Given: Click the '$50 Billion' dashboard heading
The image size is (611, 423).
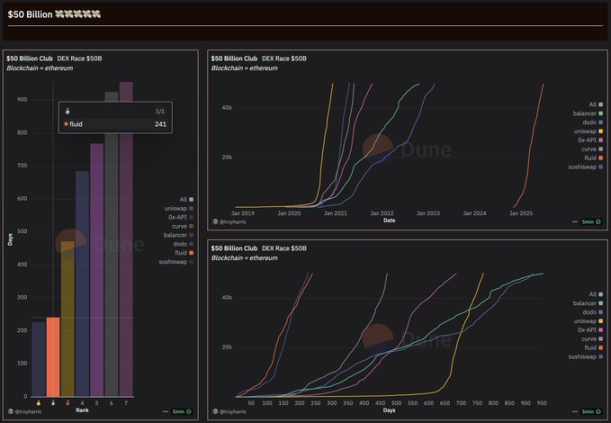Looking at the screenshot, I should point(30,14).
